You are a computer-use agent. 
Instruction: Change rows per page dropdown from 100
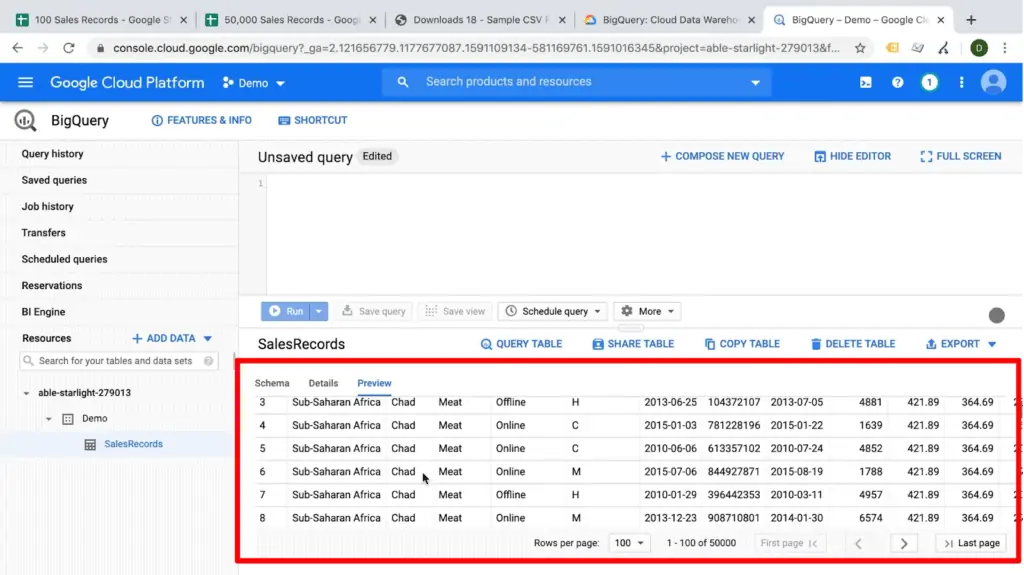[629, 543]
